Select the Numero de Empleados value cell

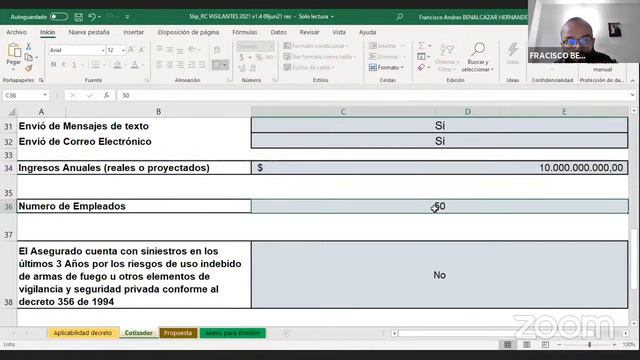pos(440,206)
